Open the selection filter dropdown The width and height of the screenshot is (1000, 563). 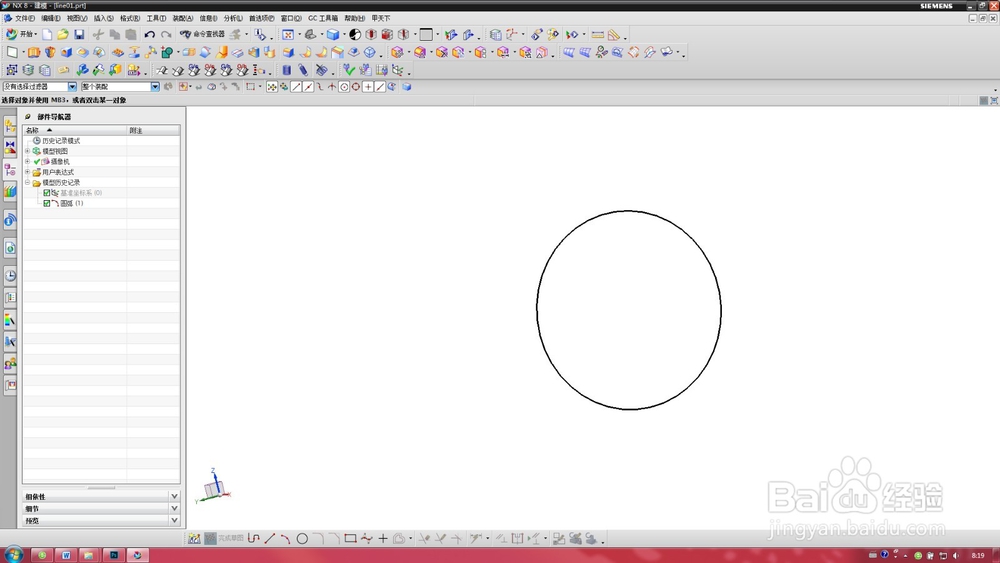click(72, 87)
